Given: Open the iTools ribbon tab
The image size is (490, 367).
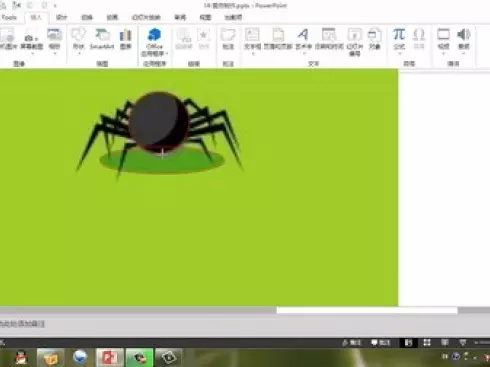Looking at the screenshot, I should [9, 17].
